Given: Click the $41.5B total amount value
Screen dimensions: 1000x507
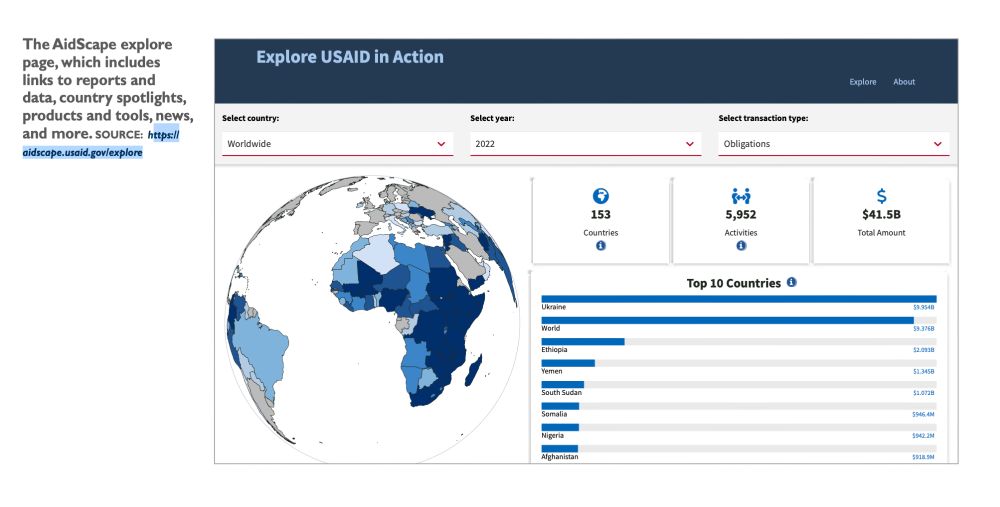Looking at the screenshot, I should tap(881, 214).
